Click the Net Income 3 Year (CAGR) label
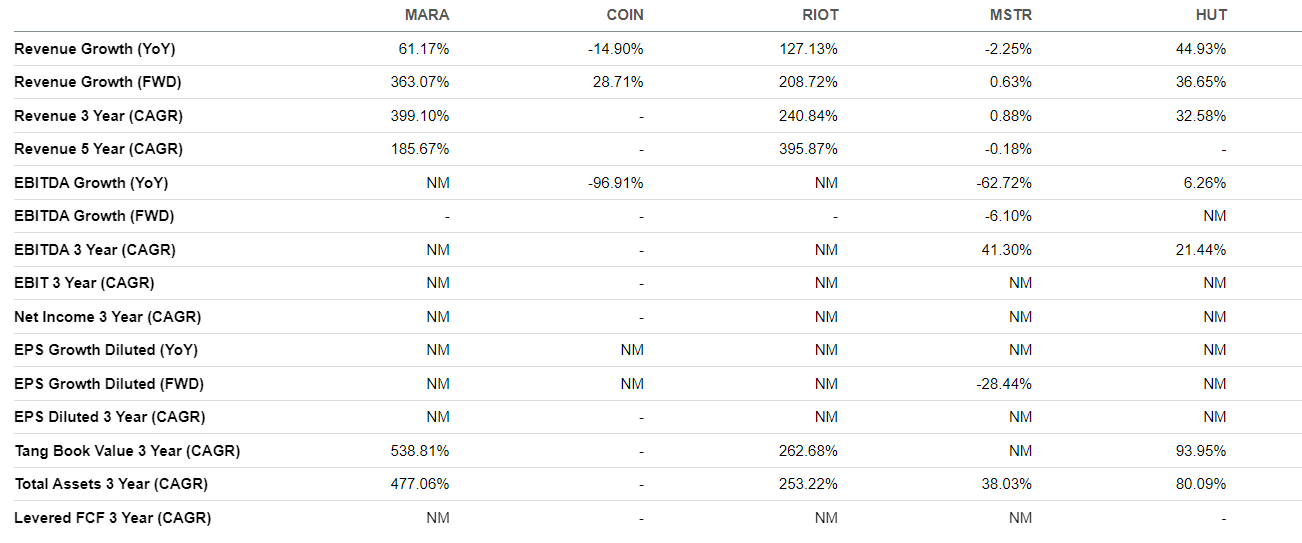Viewport: 1302px width, 543px height. (107, 317)
